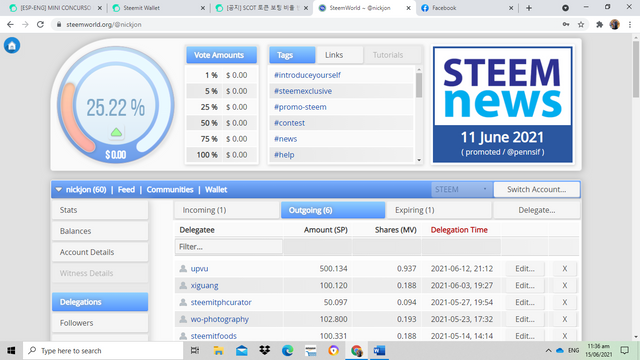Click Windows search box

point(102,351)
